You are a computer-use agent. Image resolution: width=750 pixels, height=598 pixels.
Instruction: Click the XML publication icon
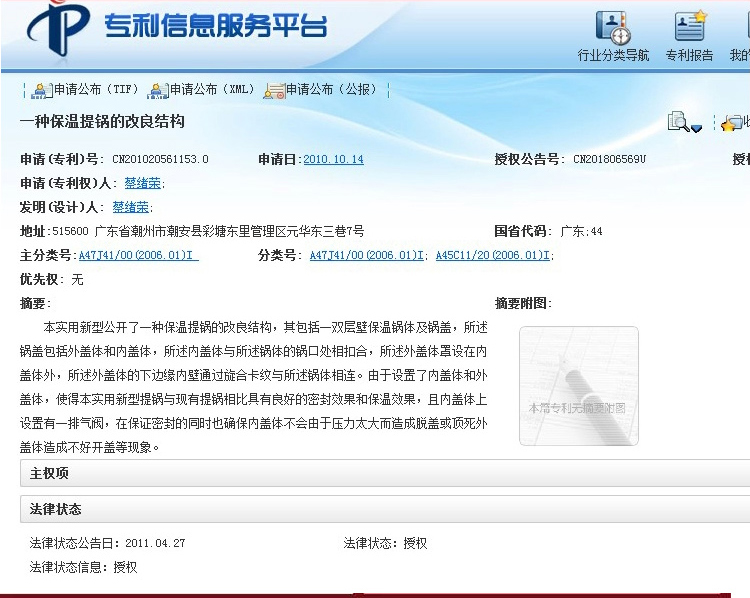pos(158,90)
